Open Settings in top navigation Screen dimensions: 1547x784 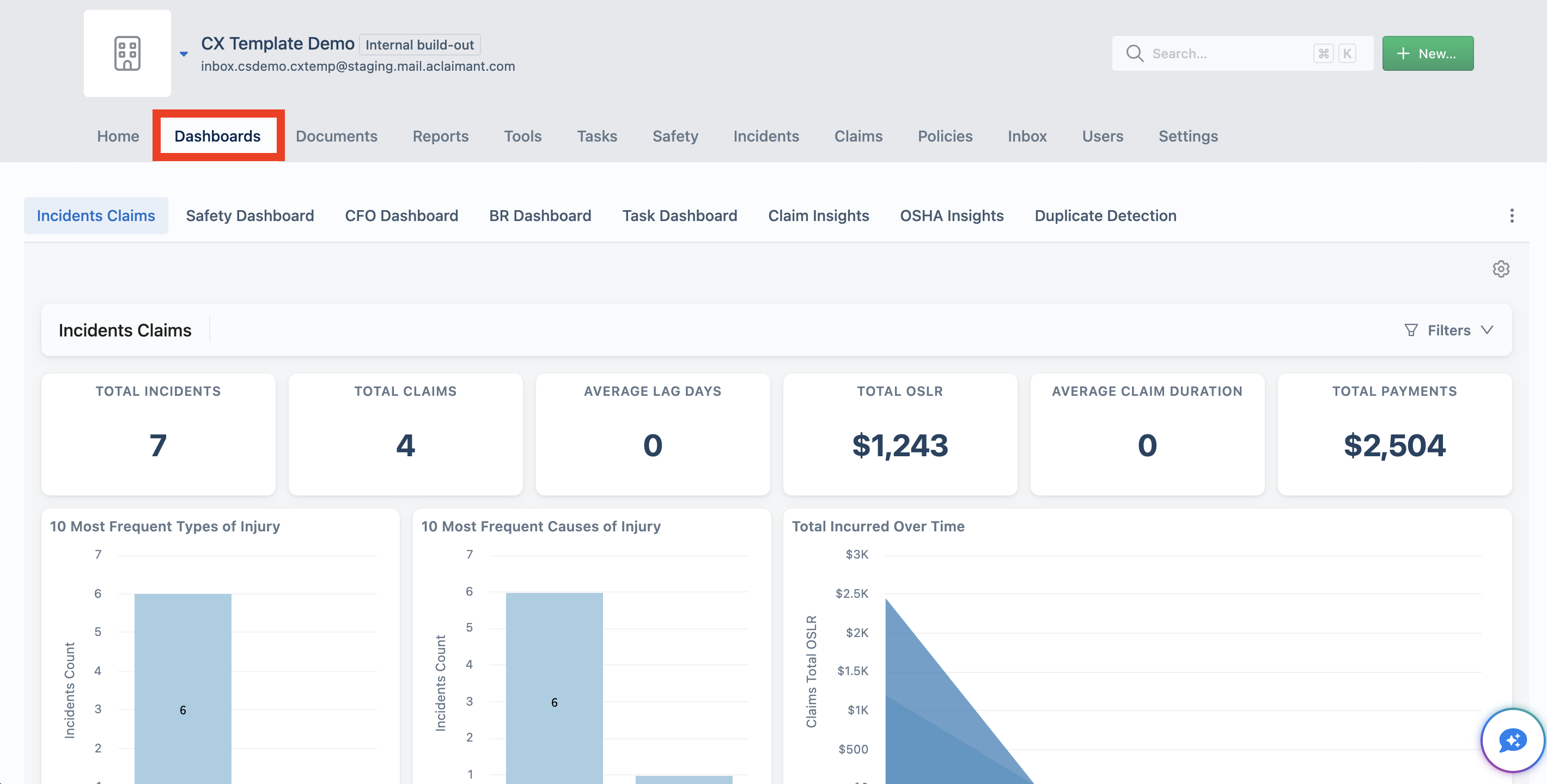(x=1188, y=136)
